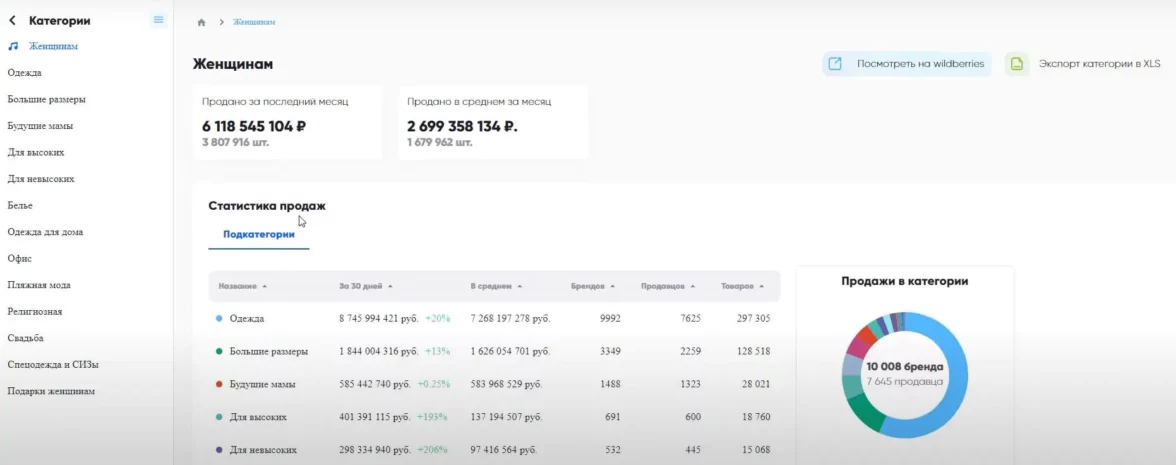Screen dimensions: 1176x465
Task: Sort table by Товаров column
Action: click(x=743, y=286)
